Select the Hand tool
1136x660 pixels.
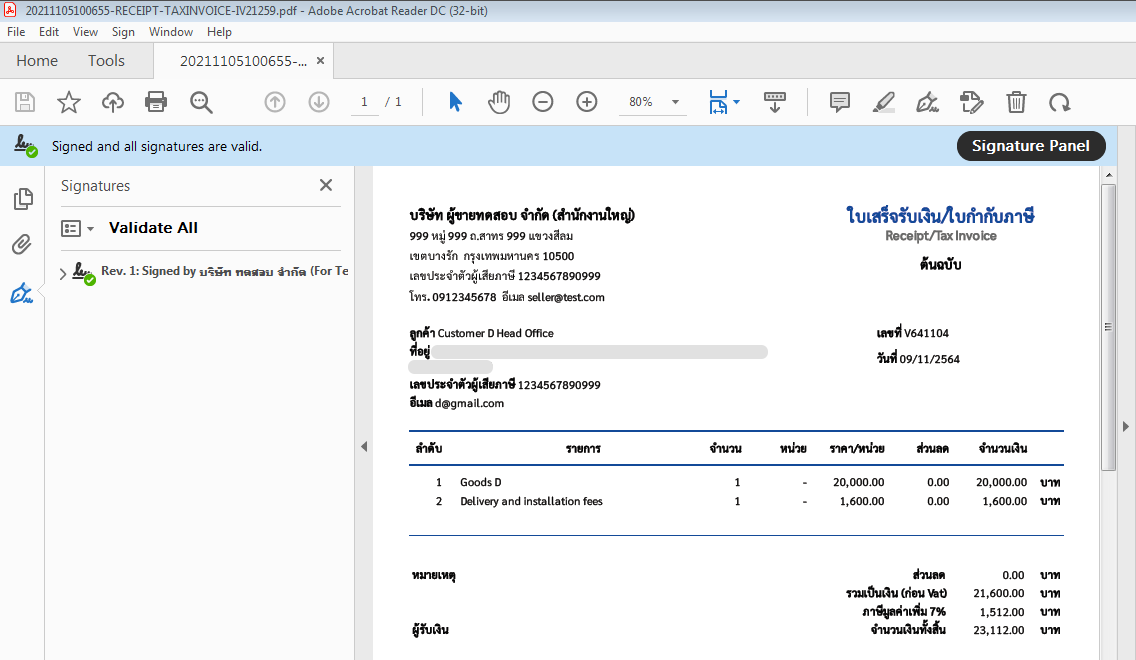(x=499, y=101)
